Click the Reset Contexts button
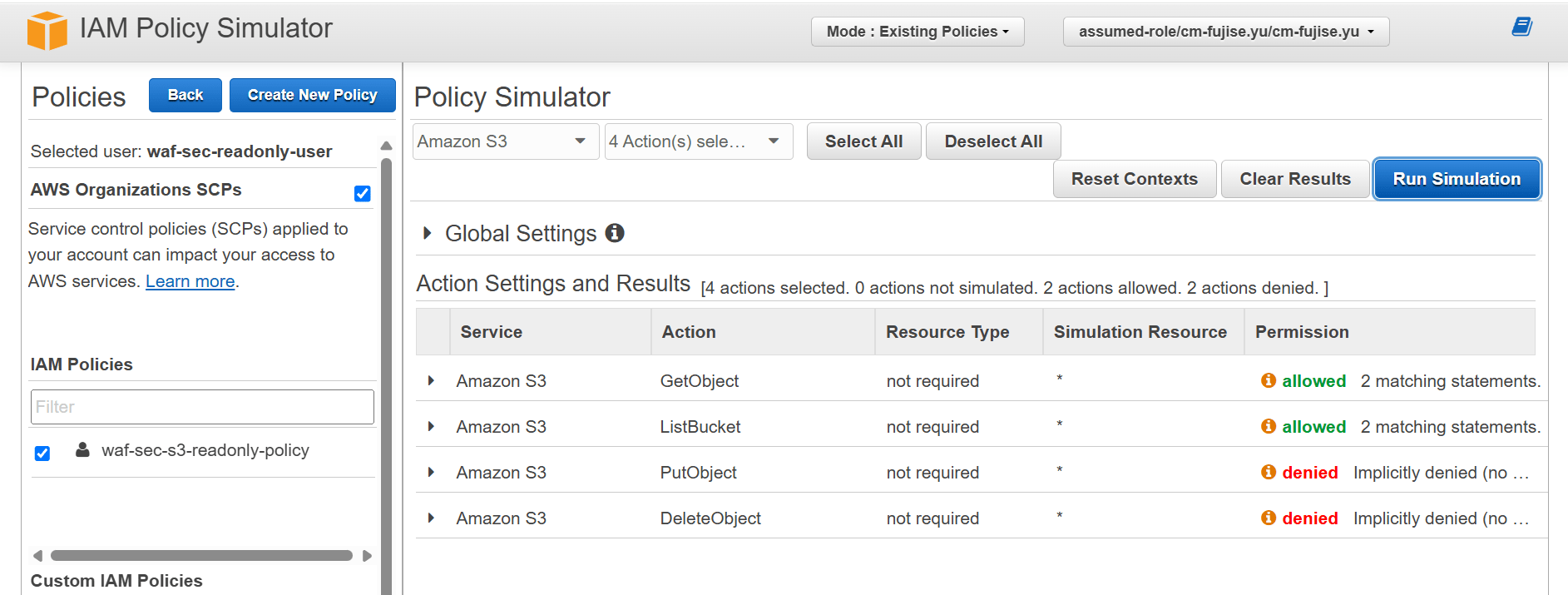 tap(1135, 179)
